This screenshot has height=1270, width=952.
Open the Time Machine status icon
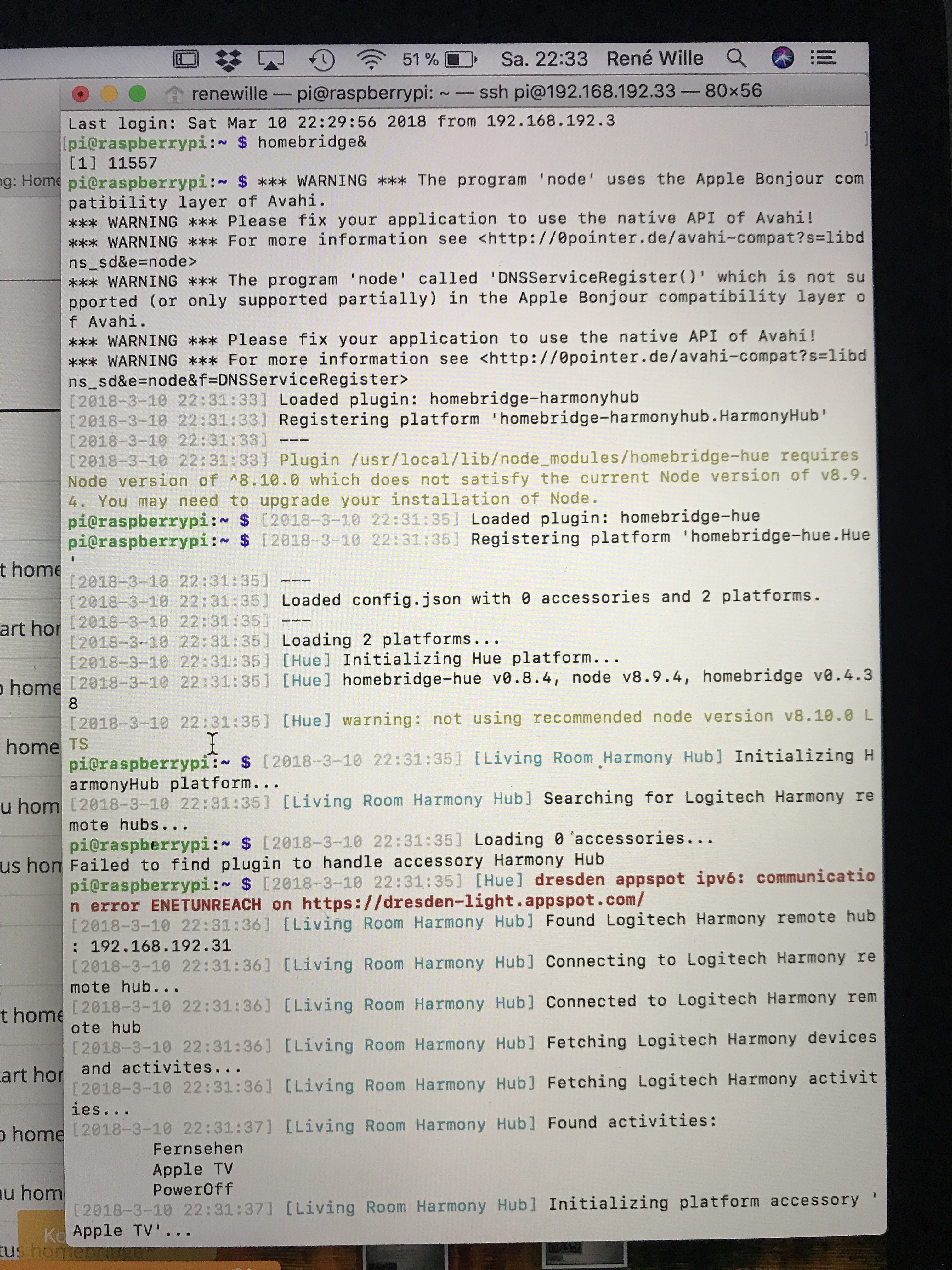[x=322, y=60]
